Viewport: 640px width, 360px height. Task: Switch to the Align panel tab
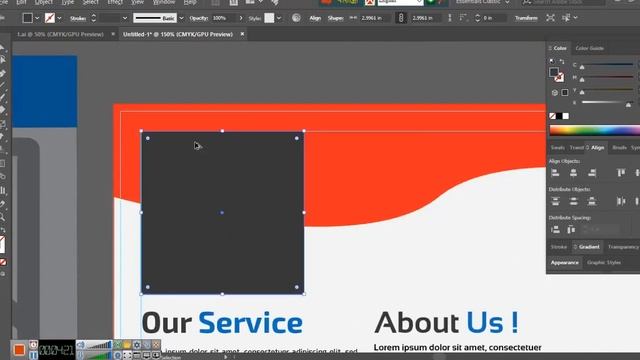pyautogui.click(x=598, y=148)
